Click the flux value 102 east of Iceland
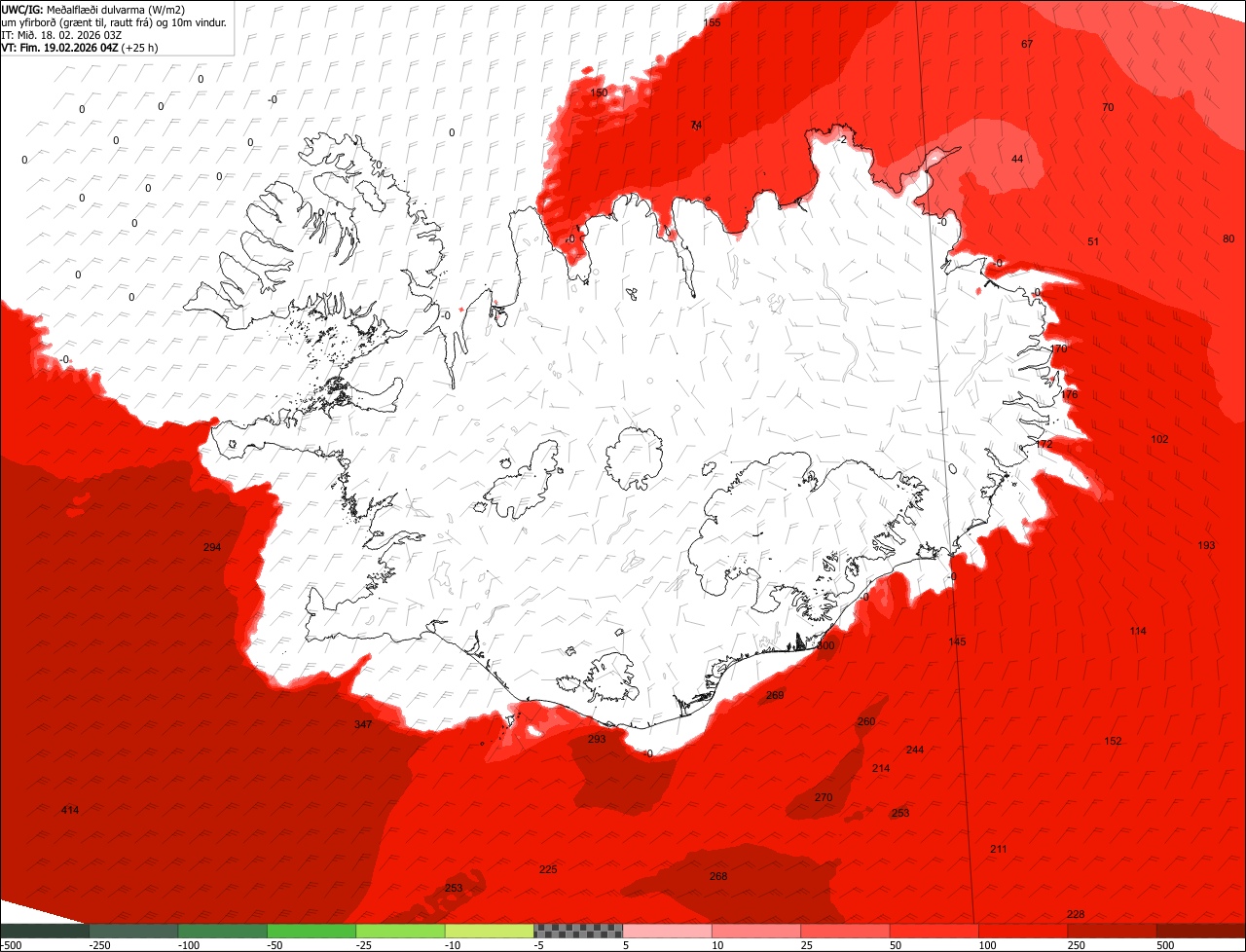This screenshot has height=952, width=1246. point(1159,439)
